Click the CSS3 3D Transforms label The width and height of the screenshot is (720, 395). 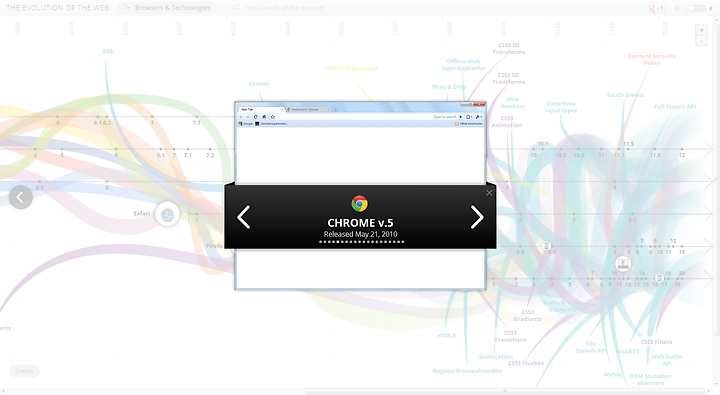pyautogui.click(x=508, y=79)
